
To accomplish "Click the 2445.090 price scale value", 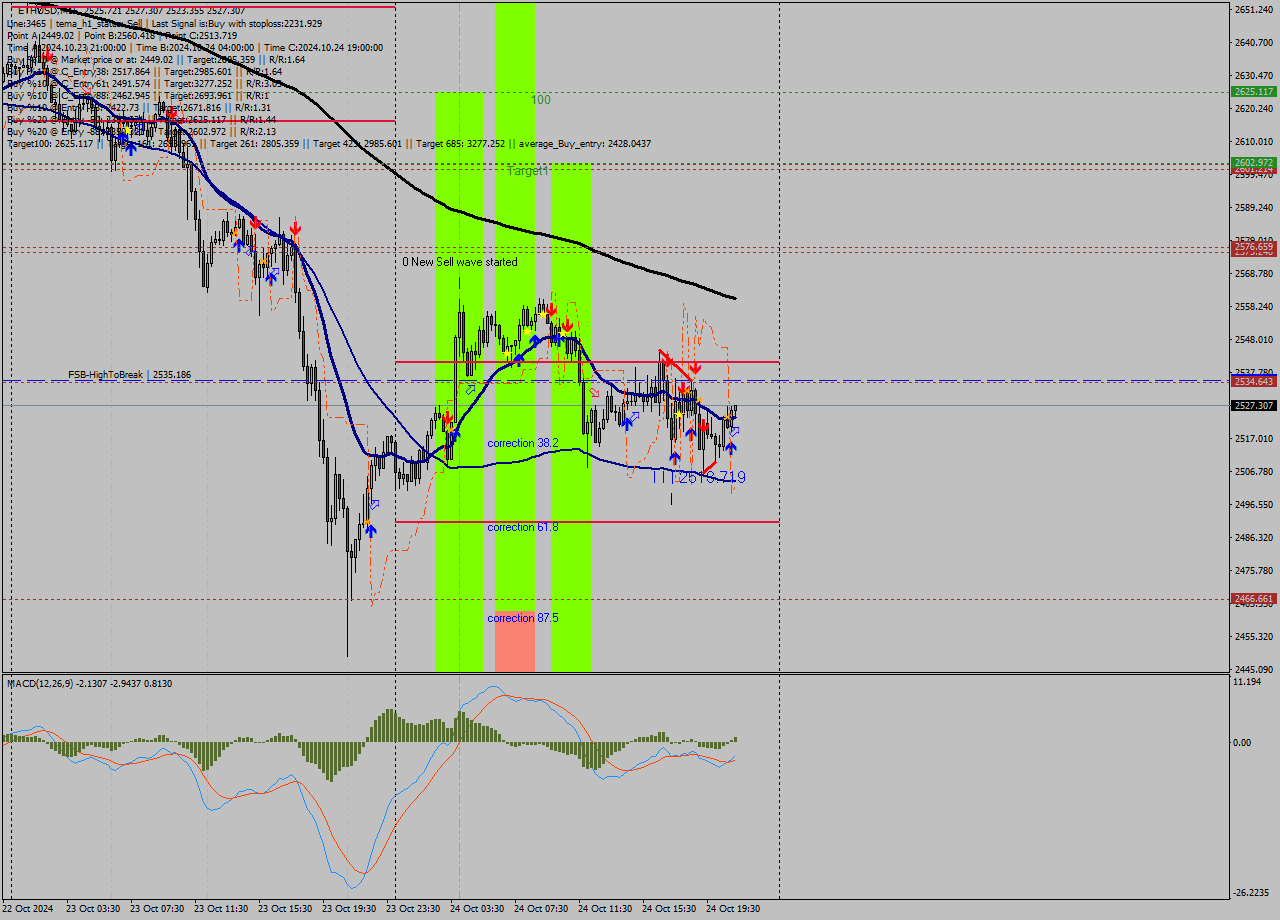I will pos(1254,669).
